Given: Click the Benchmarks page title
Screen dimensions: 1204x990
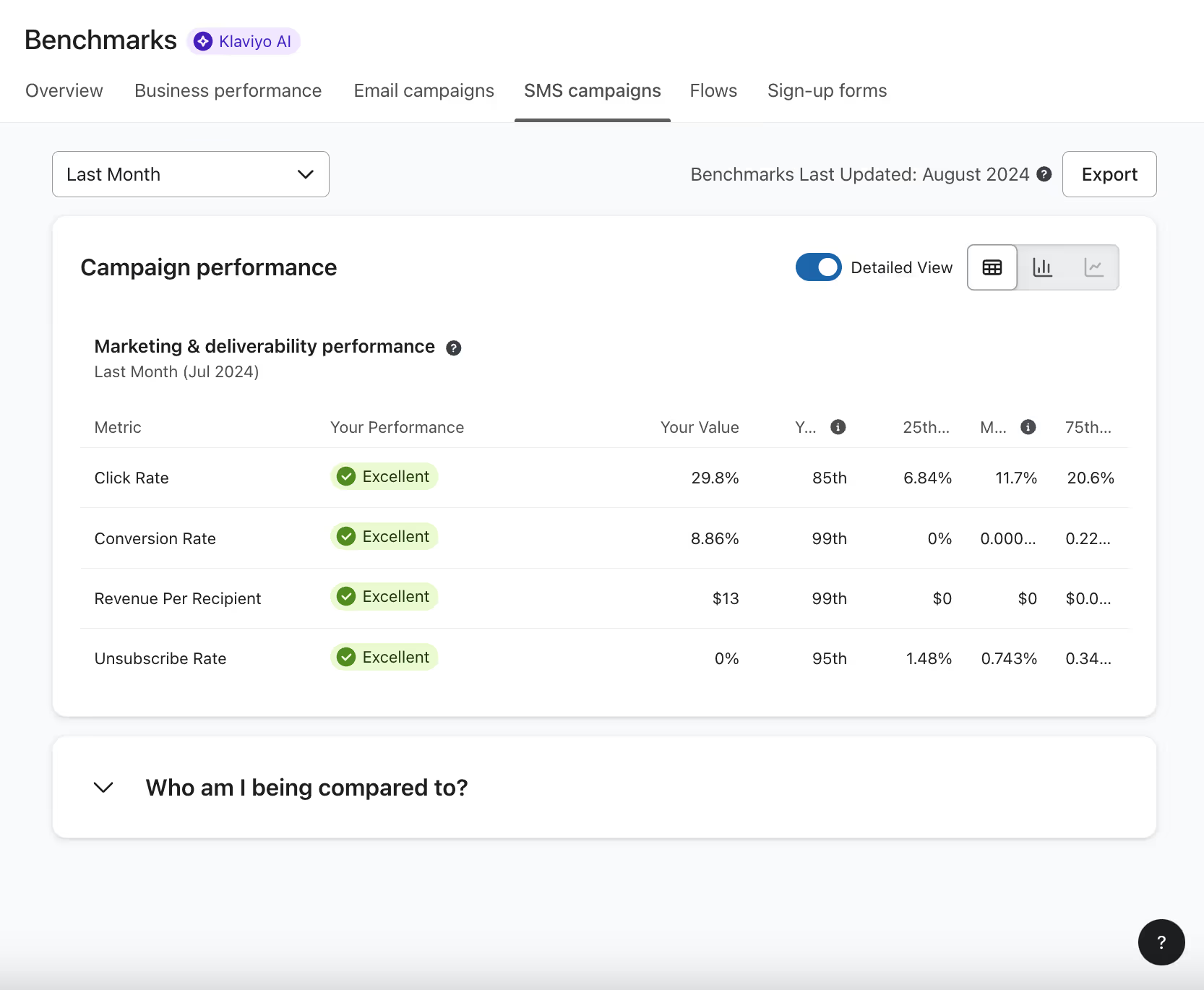Looking at the screenshot, I should [100, 40].
